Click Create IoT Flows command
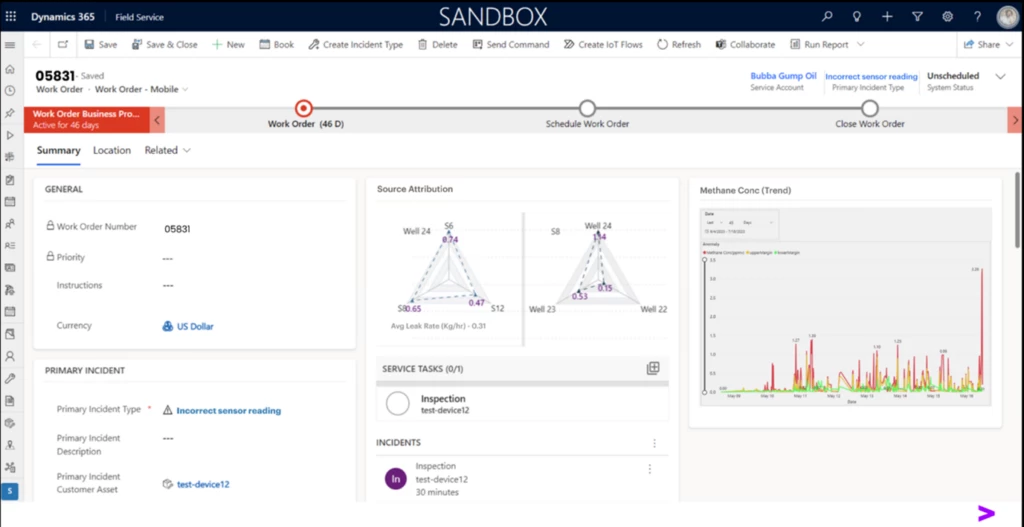This screenshot has width=1024, height=527. 603,44
